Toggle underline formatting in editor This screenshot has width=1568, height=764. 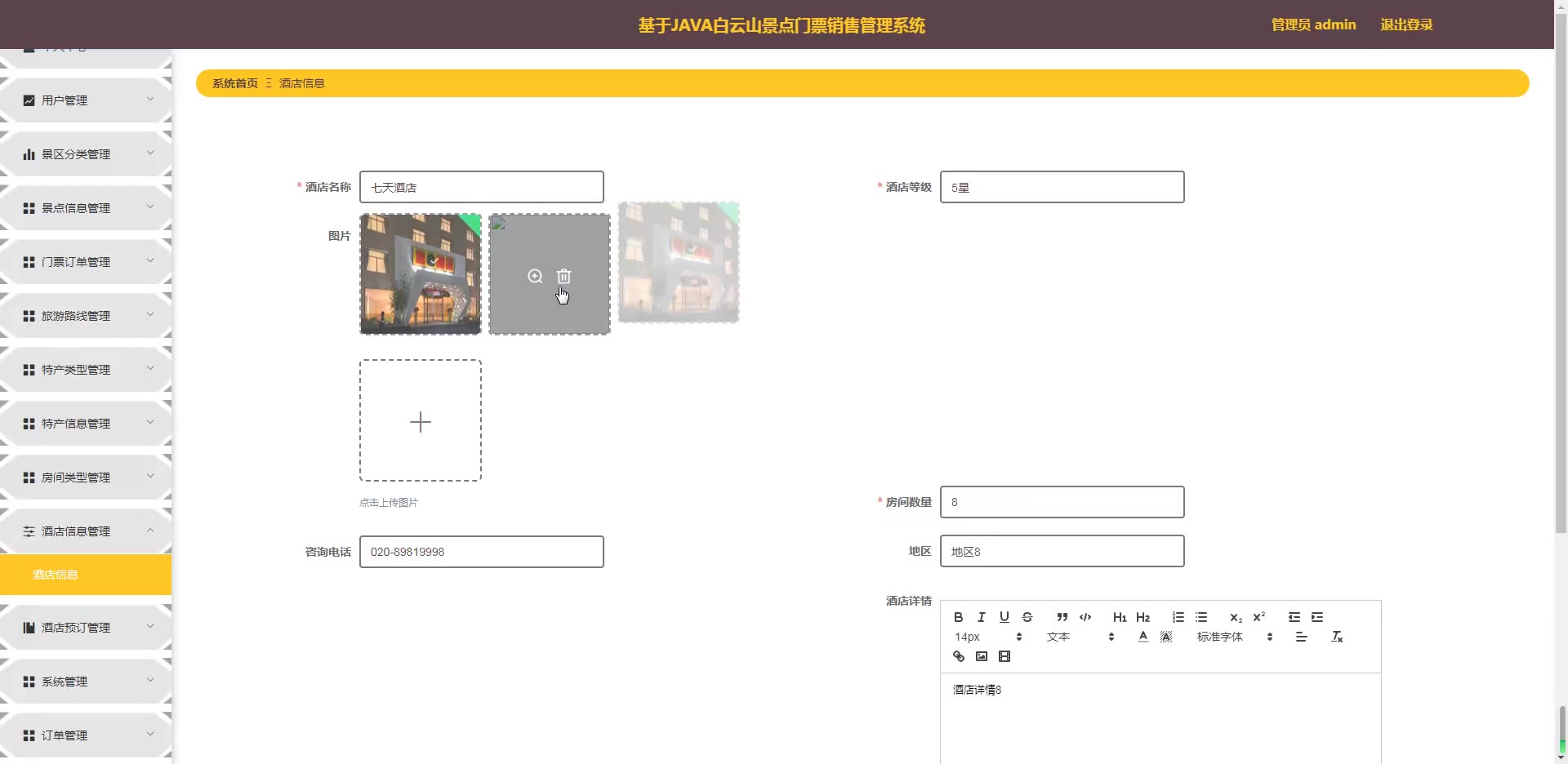coord(1004,617)
